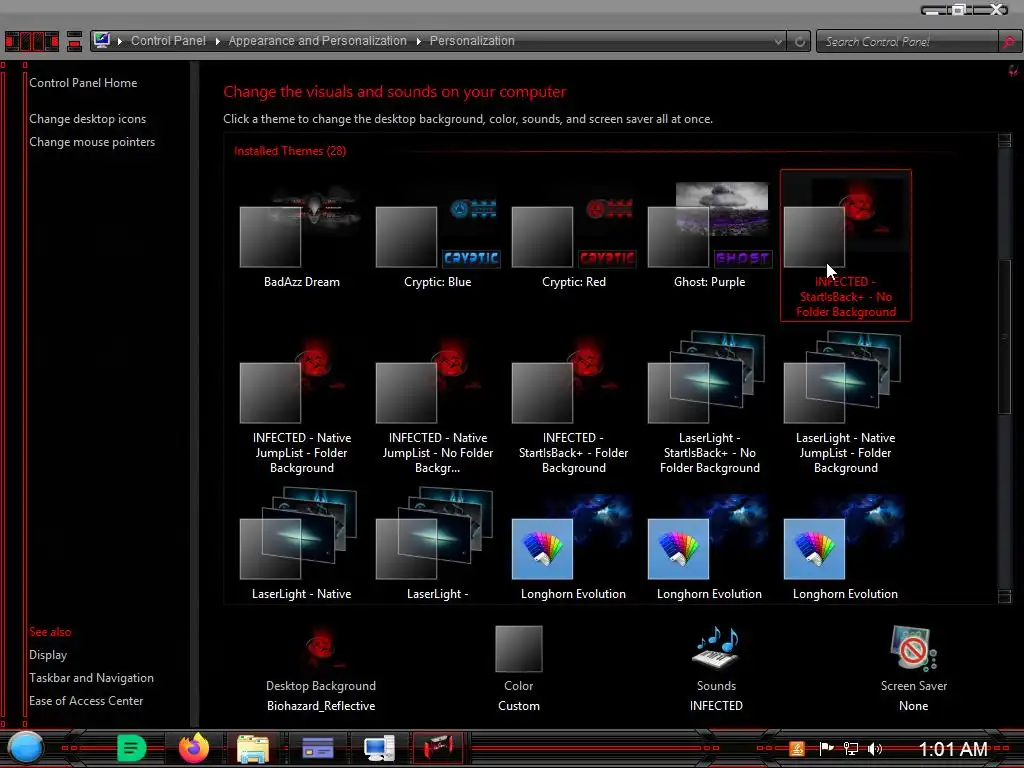
Task: Open Ease of Access Center link
Action: [x=86, y=701]
